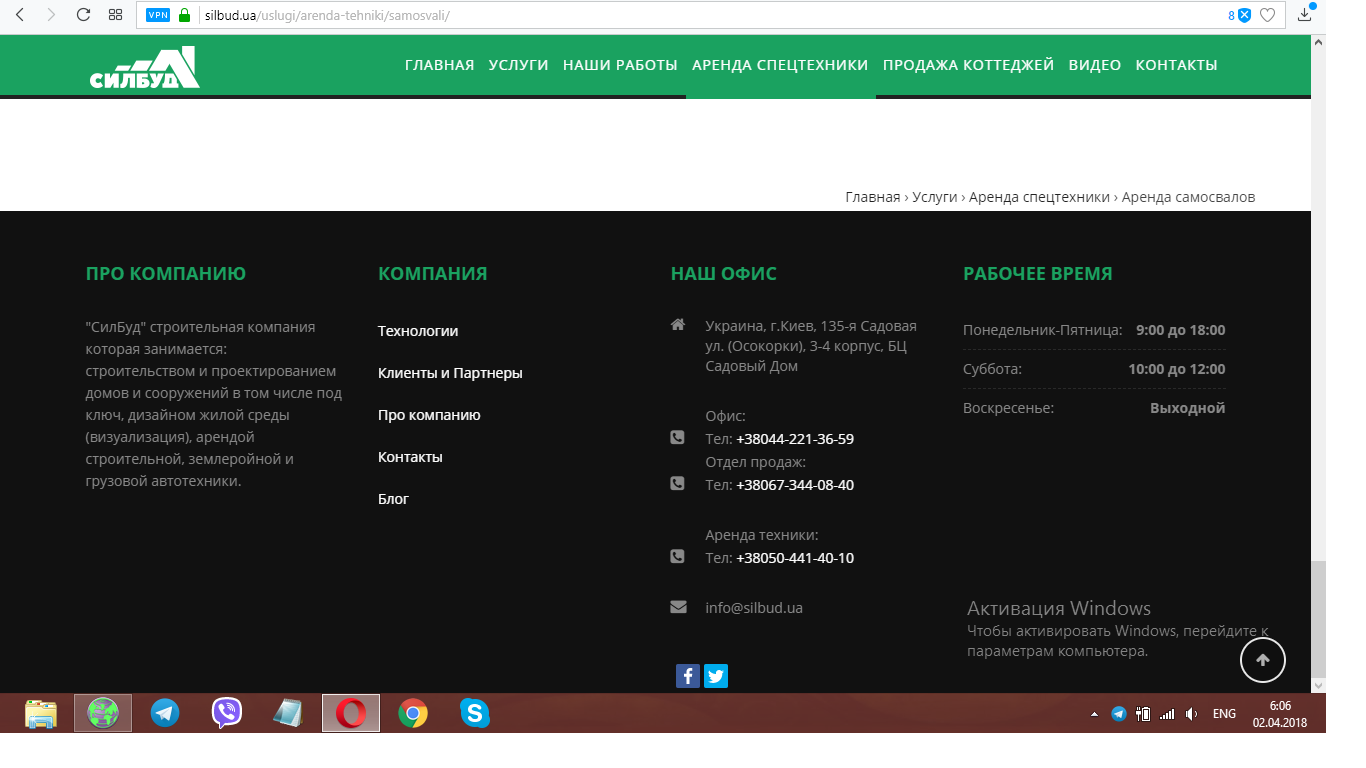The height and width of the screenshot is (768, 1366).
Task: Reload the page with refresh icon
Action: tap(83, 15)
